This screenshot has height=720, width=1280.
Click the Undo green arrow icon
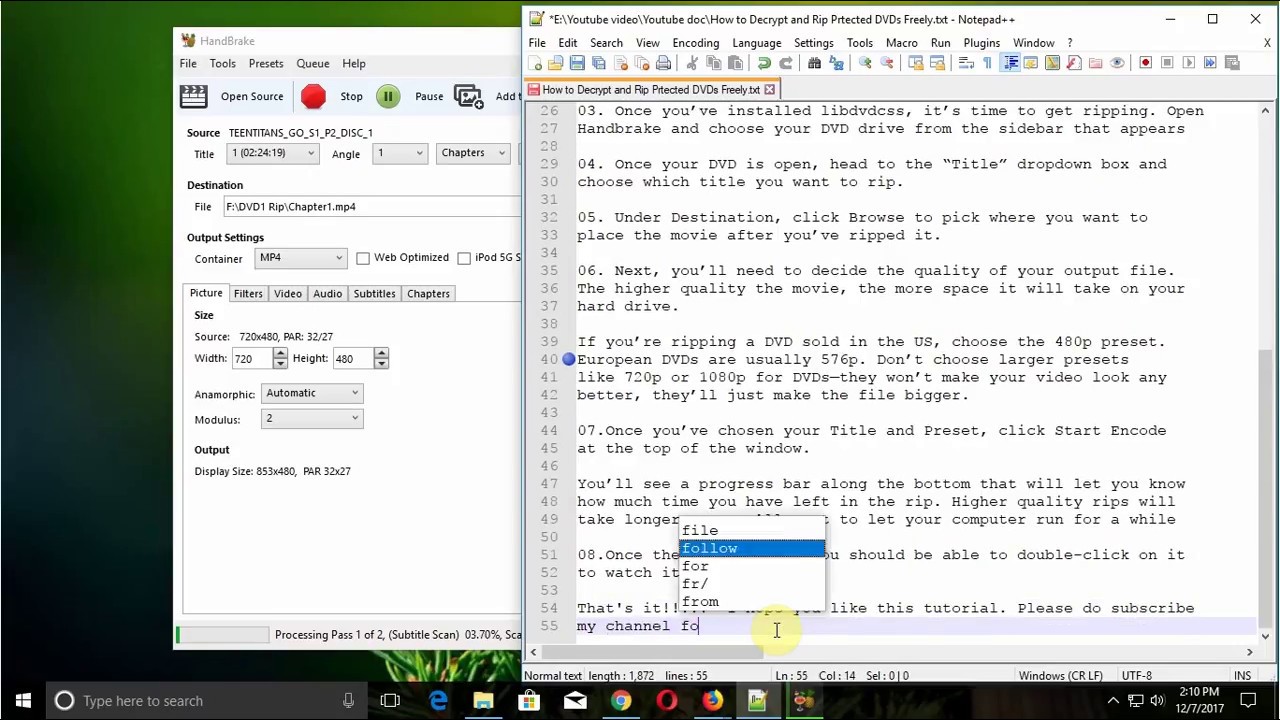point(764,63)
